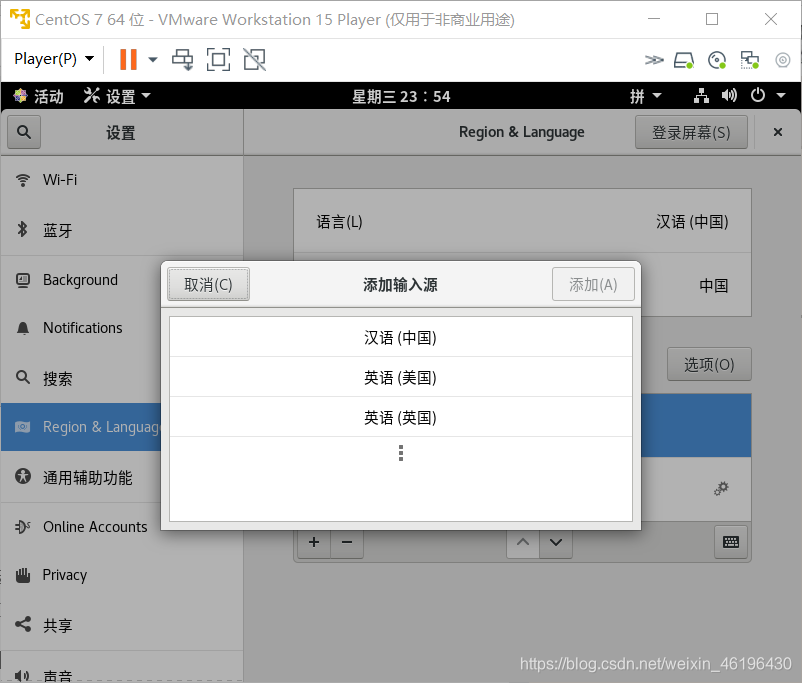
Task: Click the network status icon in GNOME top bar
Action: [x=701, y=96]
